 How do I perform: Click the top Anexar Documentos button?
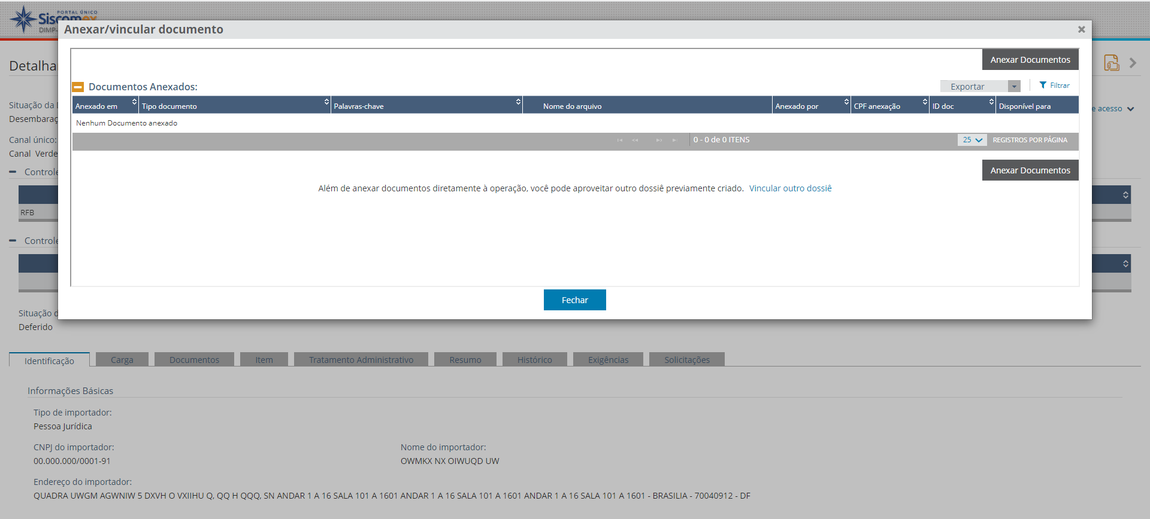pyautogui.click(x=1030, y=59)
